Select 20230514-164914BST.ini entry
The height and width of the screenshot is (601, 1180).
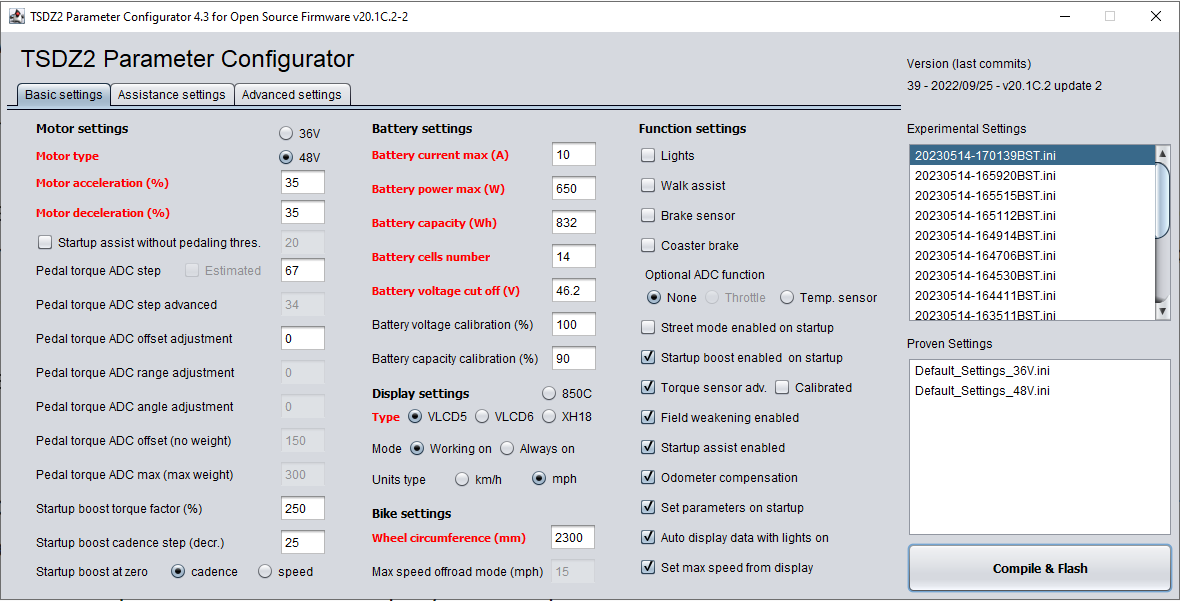click(x=1032, y=235)
